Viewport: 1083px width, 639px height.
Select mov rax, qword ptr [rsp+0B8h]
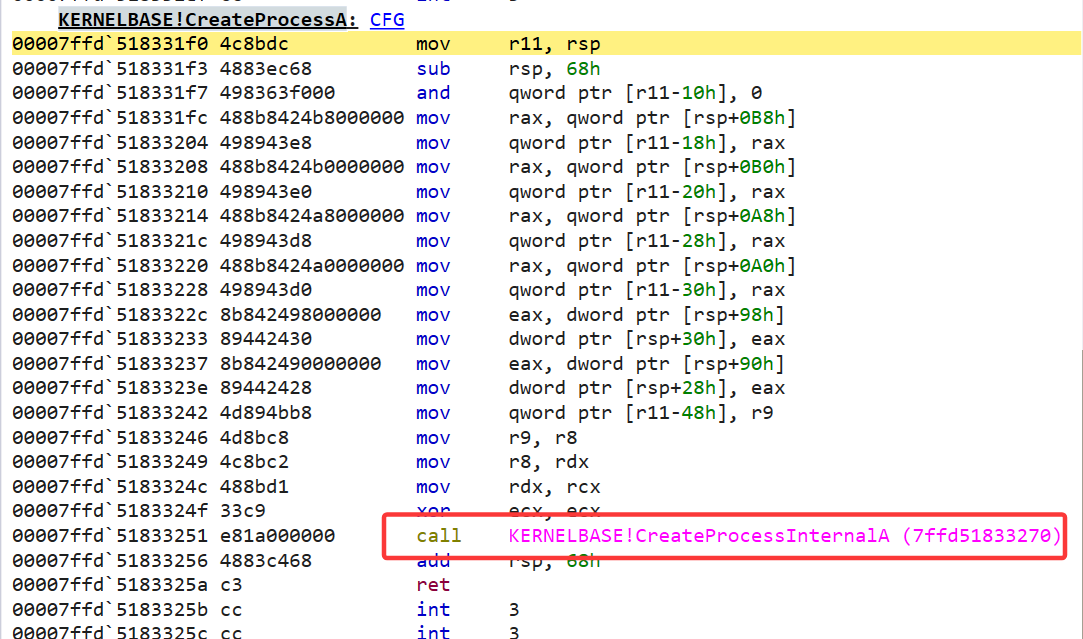pyautogui.click(x=606, y=117)
